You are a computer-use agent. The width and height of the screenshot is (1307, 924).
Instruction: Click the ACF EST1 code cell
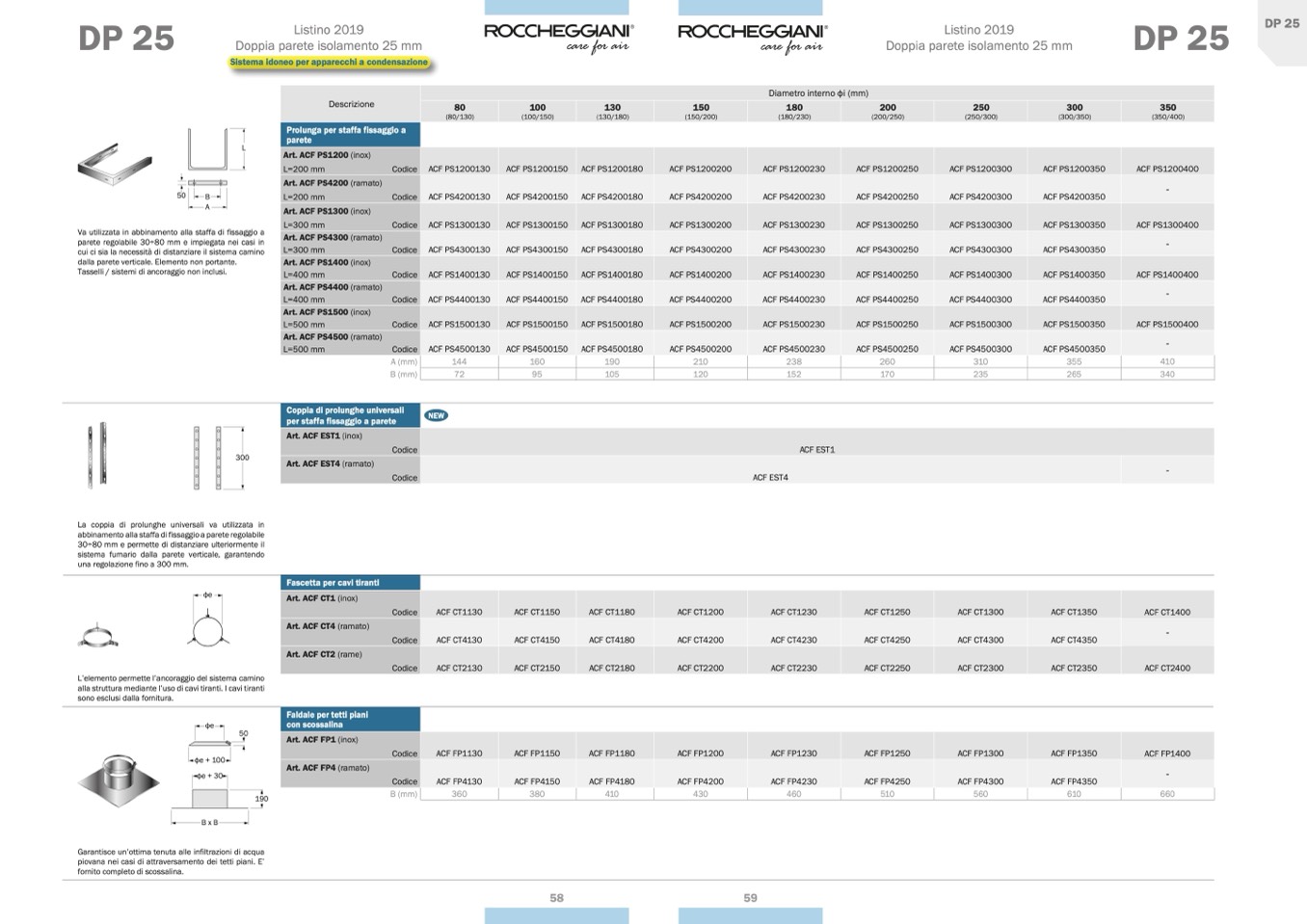[816, 450]
